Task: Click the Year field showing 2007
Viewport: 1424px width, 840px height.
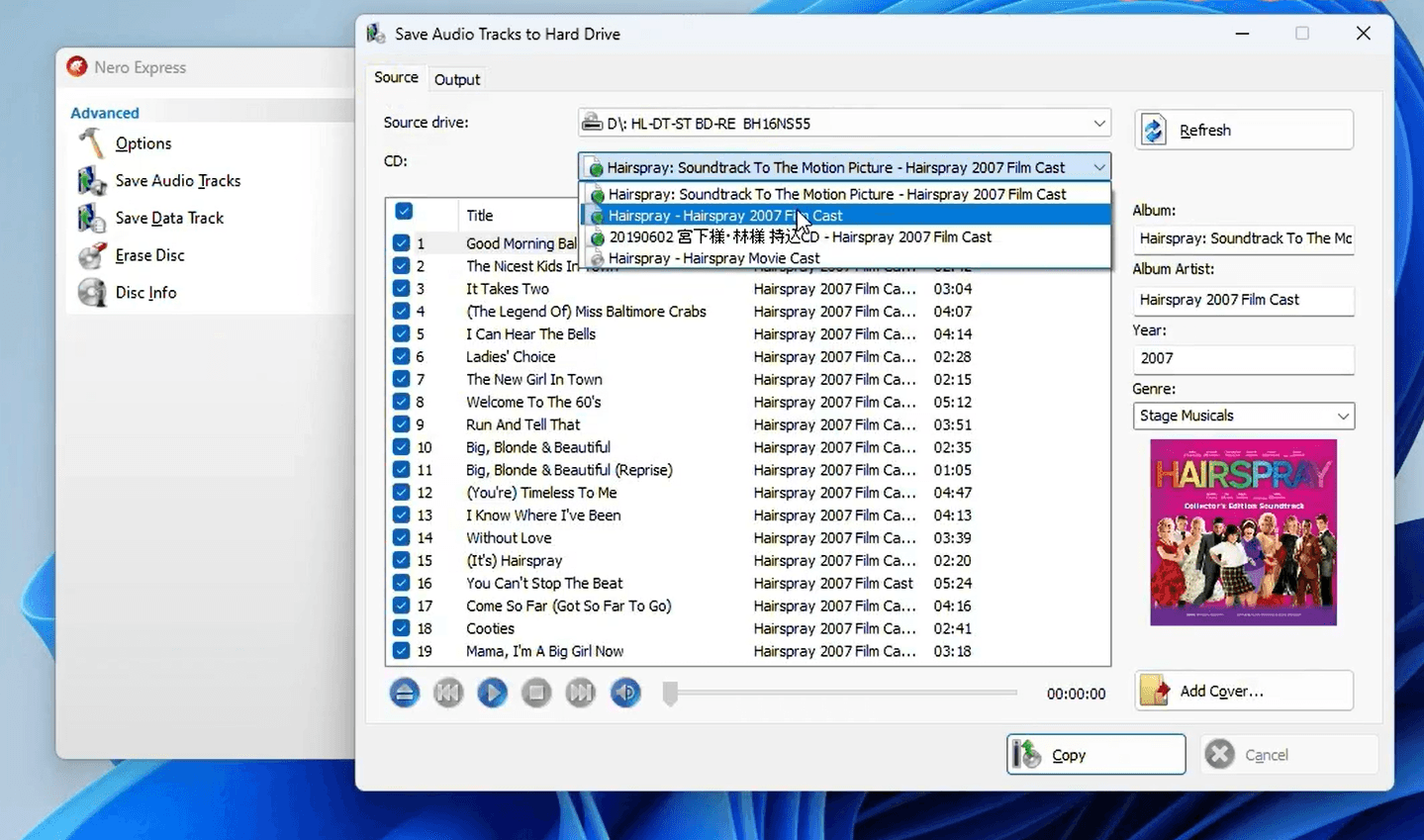Action: [1243, 358]
